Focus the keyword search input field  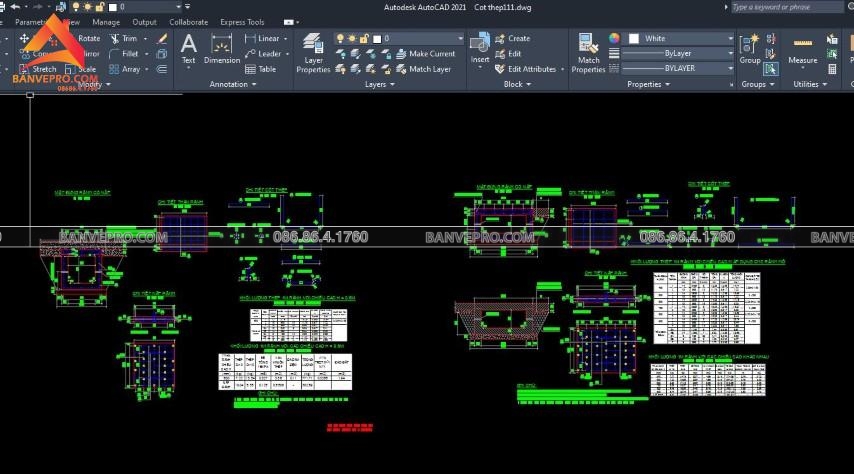(x=786, y=7)
